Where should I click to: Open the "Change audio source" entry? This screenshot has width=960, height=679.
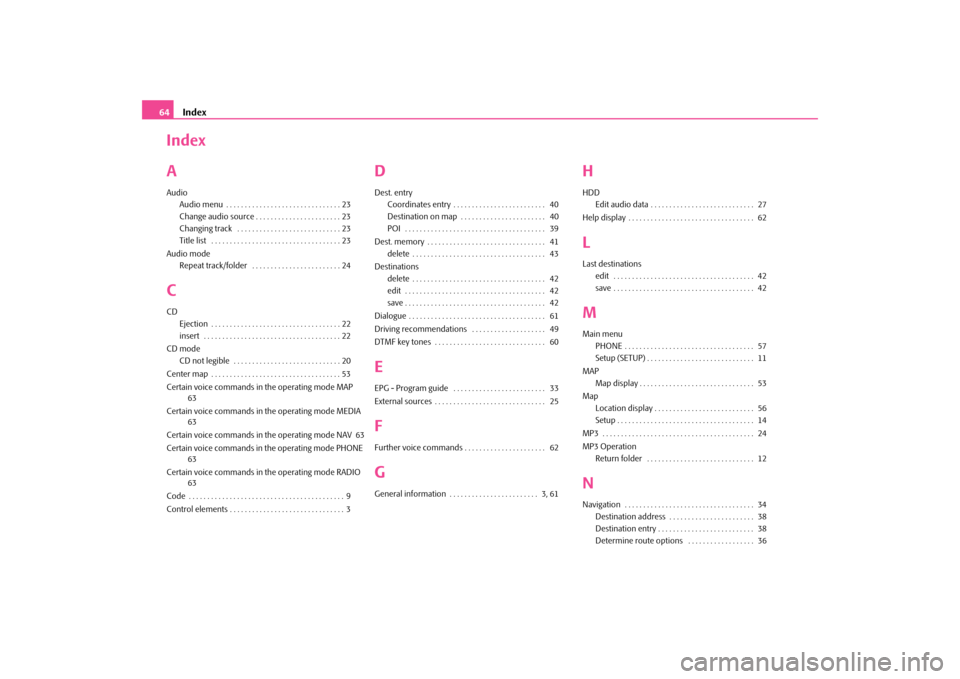point(216,217)
